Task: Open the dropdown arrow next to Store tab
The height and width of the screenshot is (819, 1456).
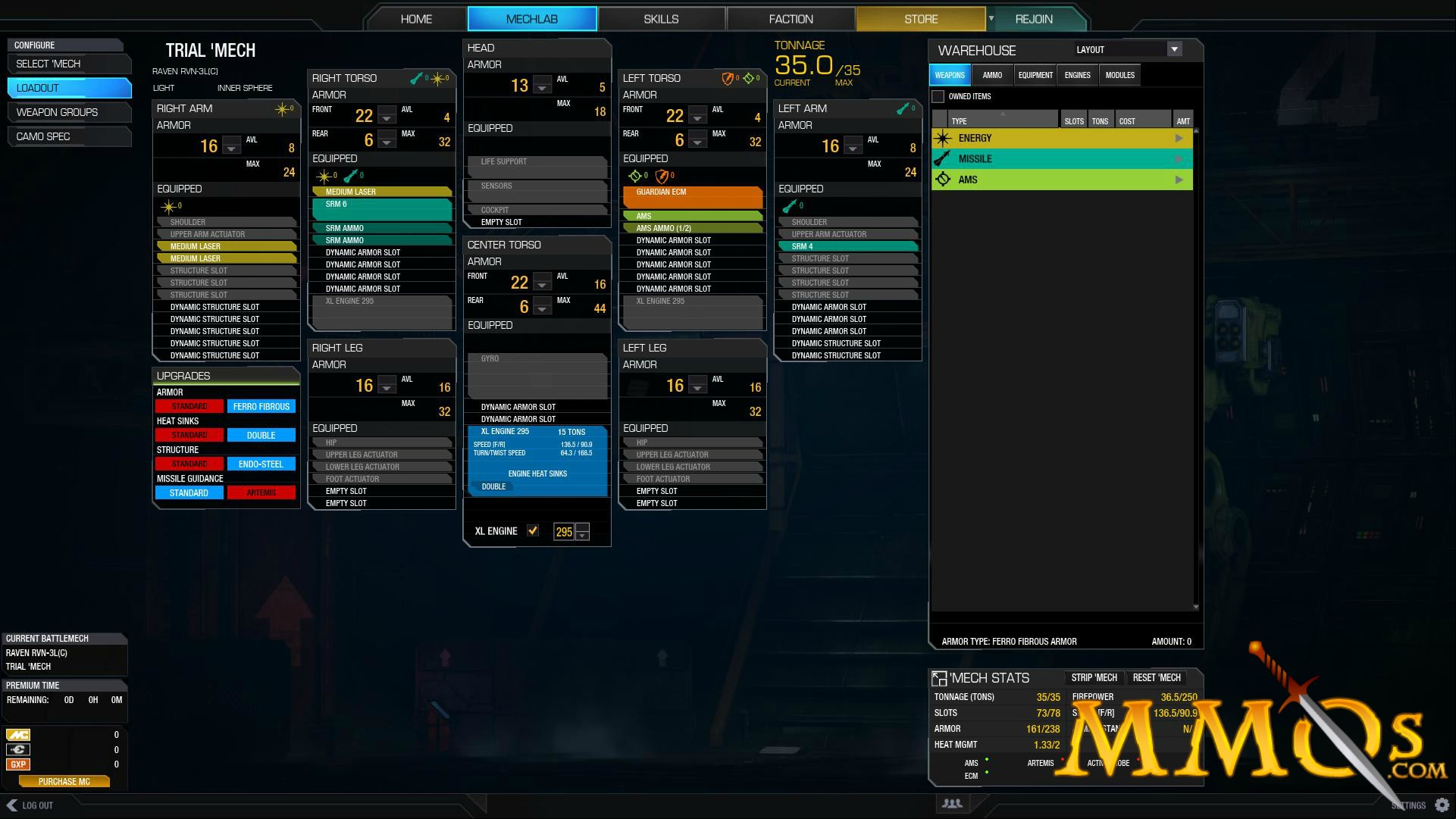Action: click(x=991, y=18)
